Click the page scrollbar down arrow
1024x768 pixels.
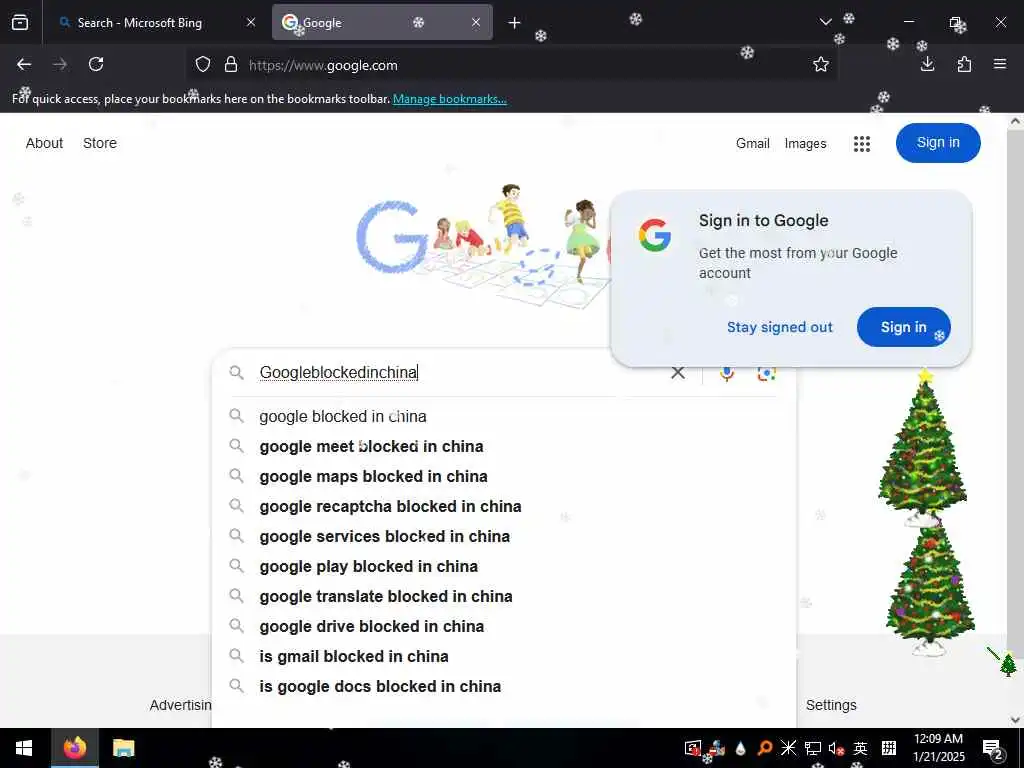[1015, 720]
